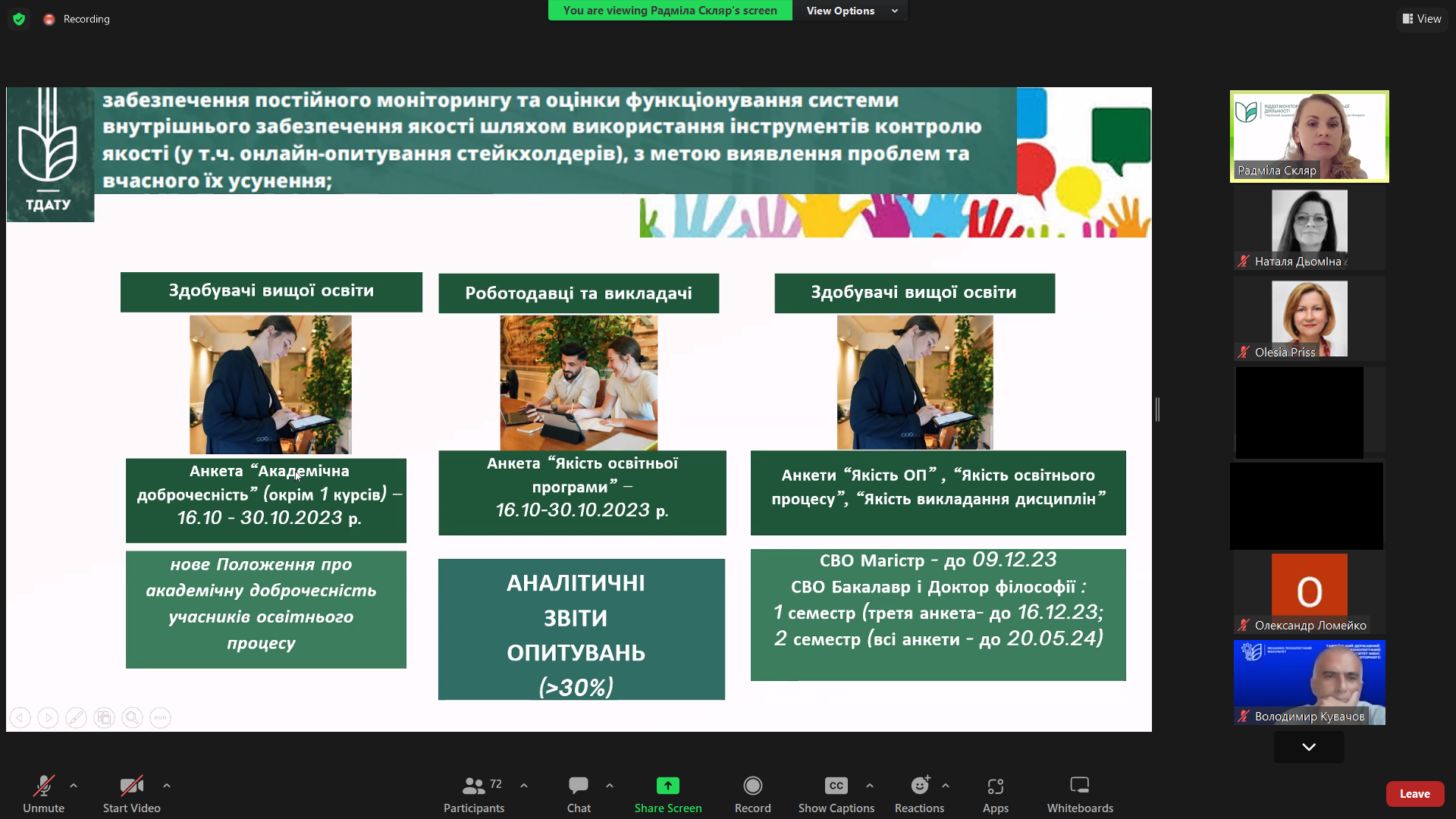Open the Chat panel
The image size is (1456, 819).
(579, 793)
